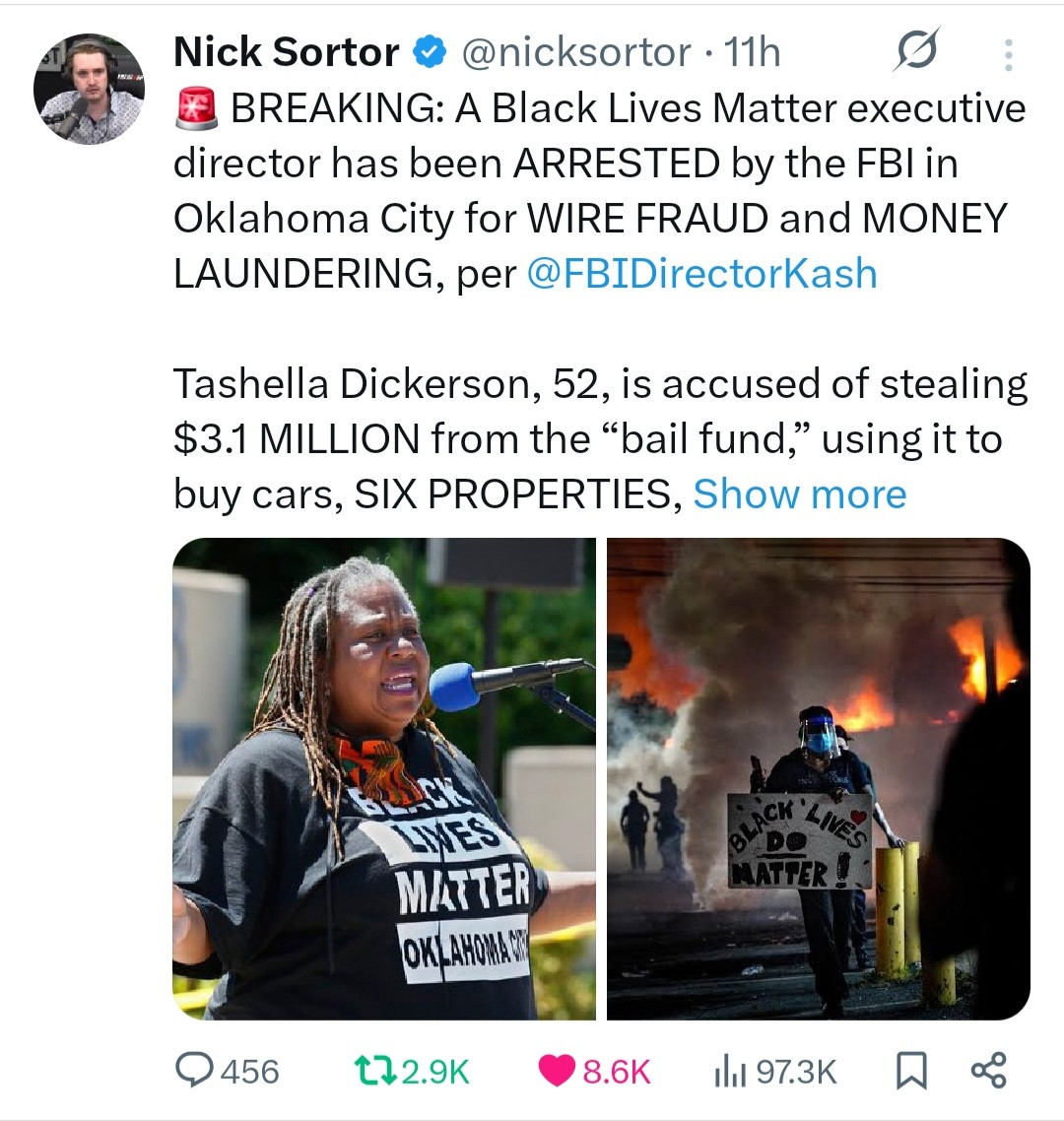Click the Nick Sortor display name
The width and height of the screenshot is (1064, 1121).
pyautogui.click(x=286, y=52)
